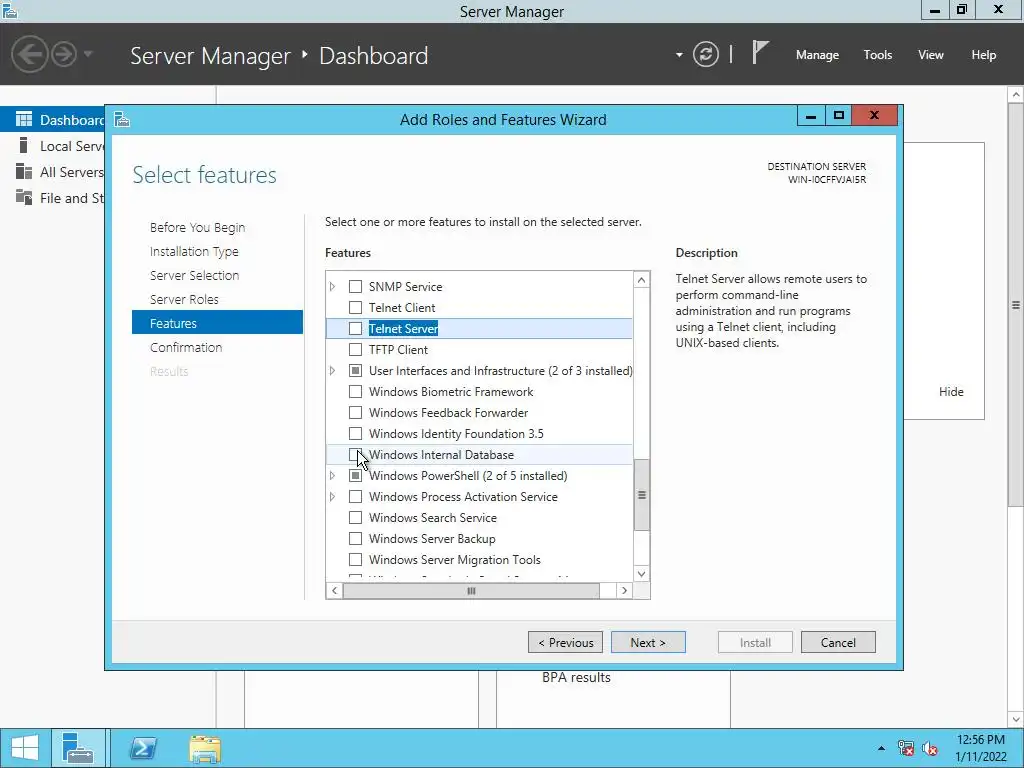Open the notifications flag
Image resolution: width=1024 pixels, height=768 pixels.
760,52
